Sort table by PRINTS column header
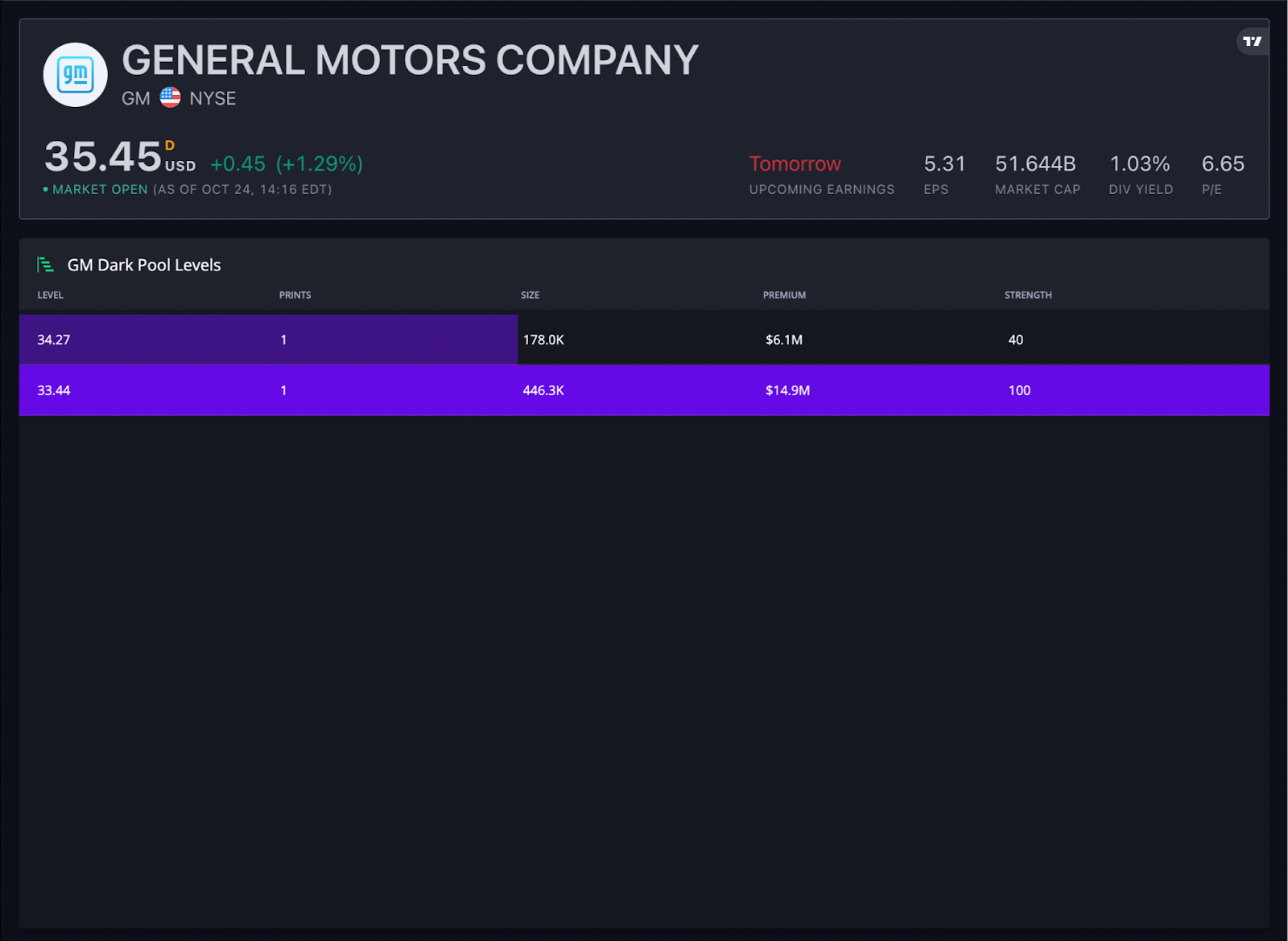The image size is (1288, 941). click(x=295, y=295)
